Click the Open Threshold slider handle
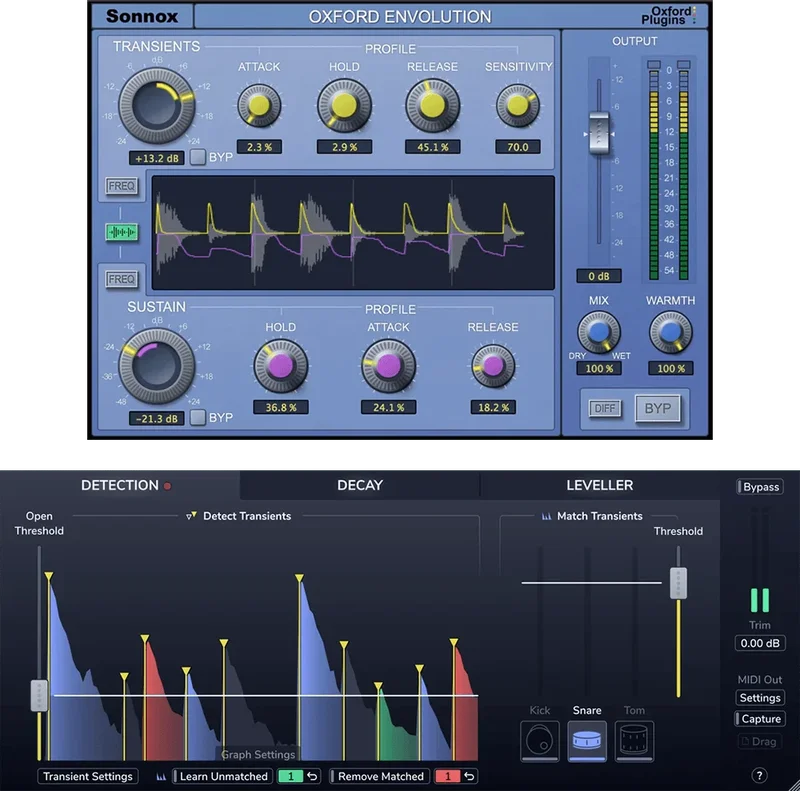The image size is (800, 791). tap(39, 695)
